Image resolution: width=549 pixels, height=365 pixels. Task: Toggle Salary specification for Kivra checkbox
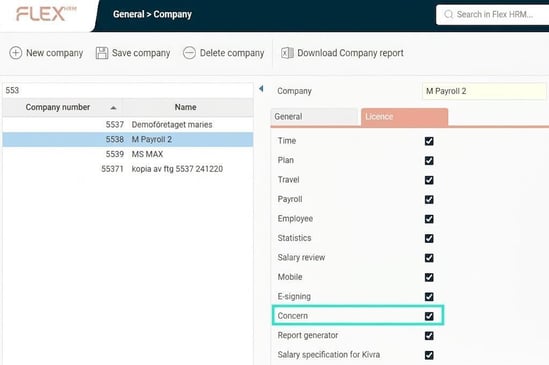click(429, 355)
